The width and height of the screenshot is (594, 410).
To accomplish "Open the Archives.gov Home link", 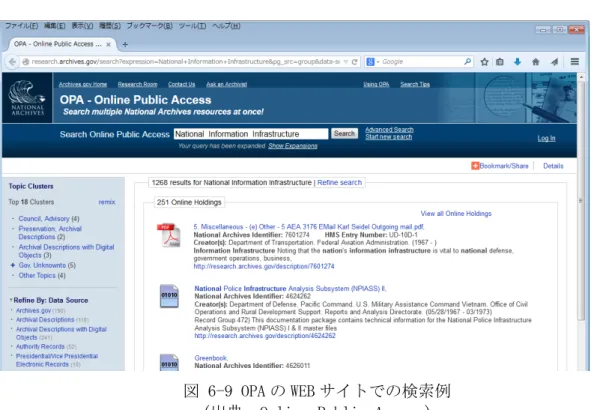I will [83, 84].
